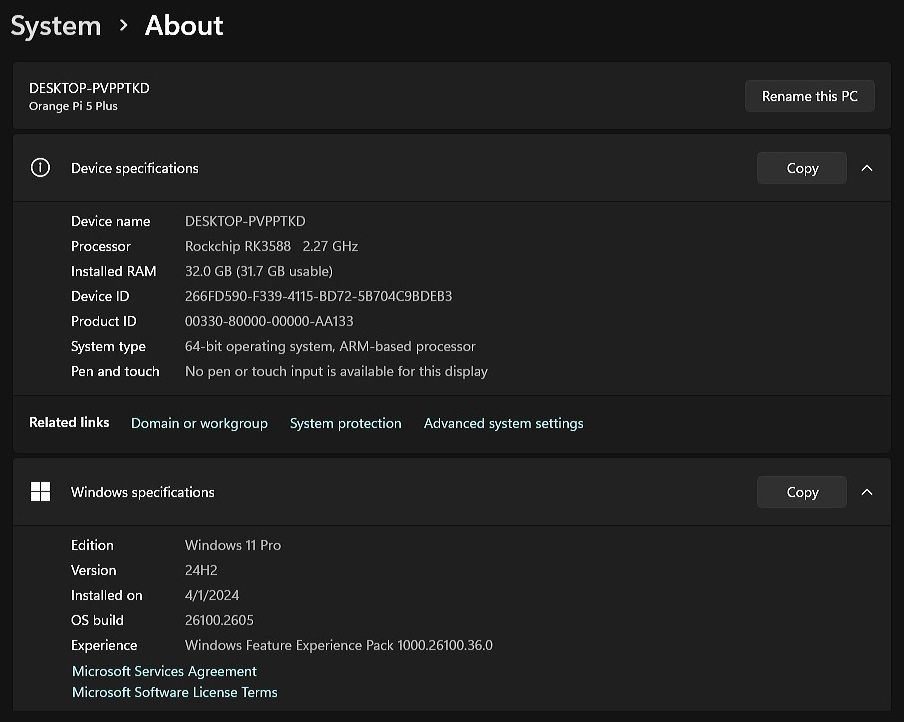
Task: Open the Microsoft Services Agreement
Action: pyautogui.click(x=164, y=671)
